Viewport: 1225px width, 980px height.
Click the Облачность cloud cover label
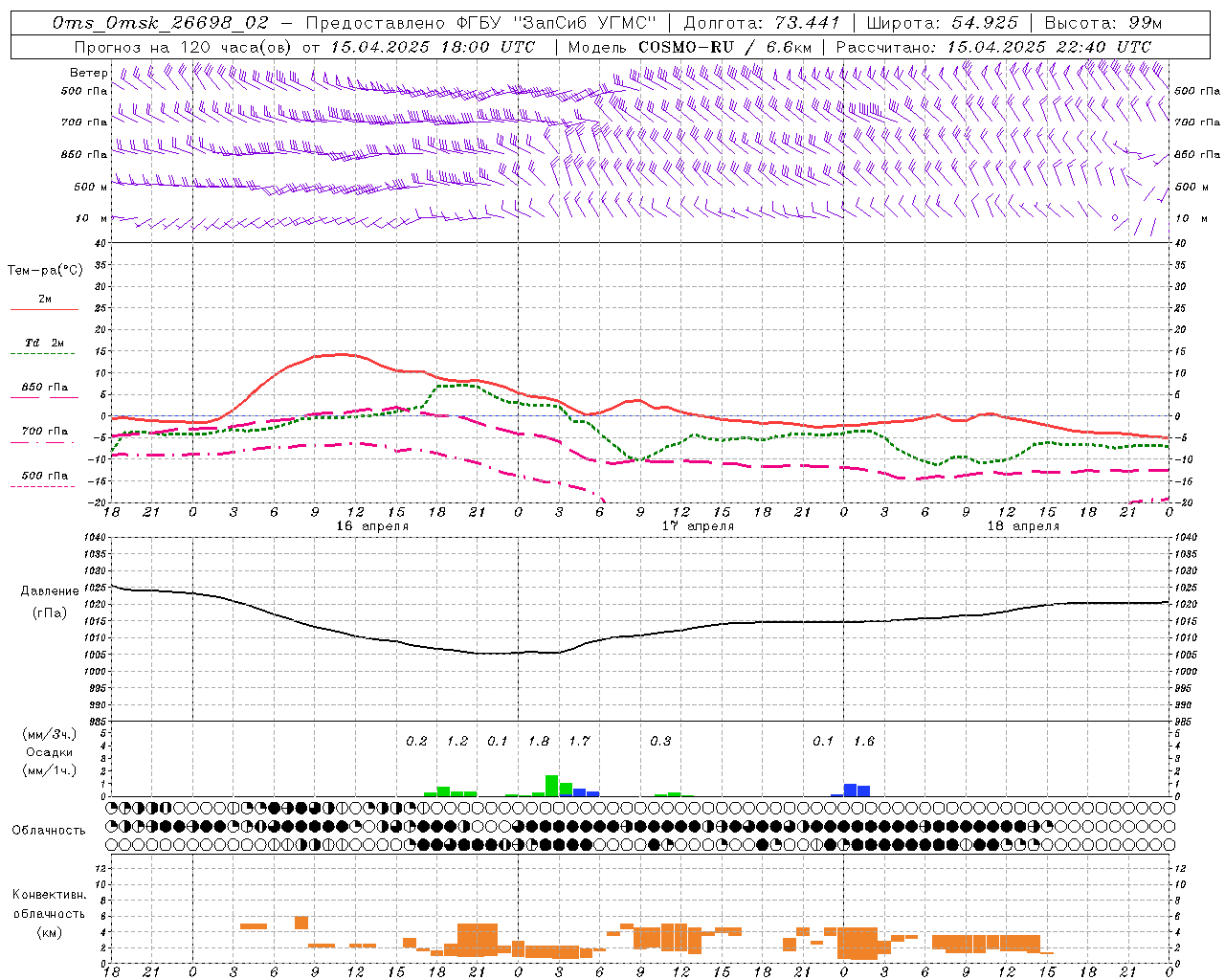[49, 831]
